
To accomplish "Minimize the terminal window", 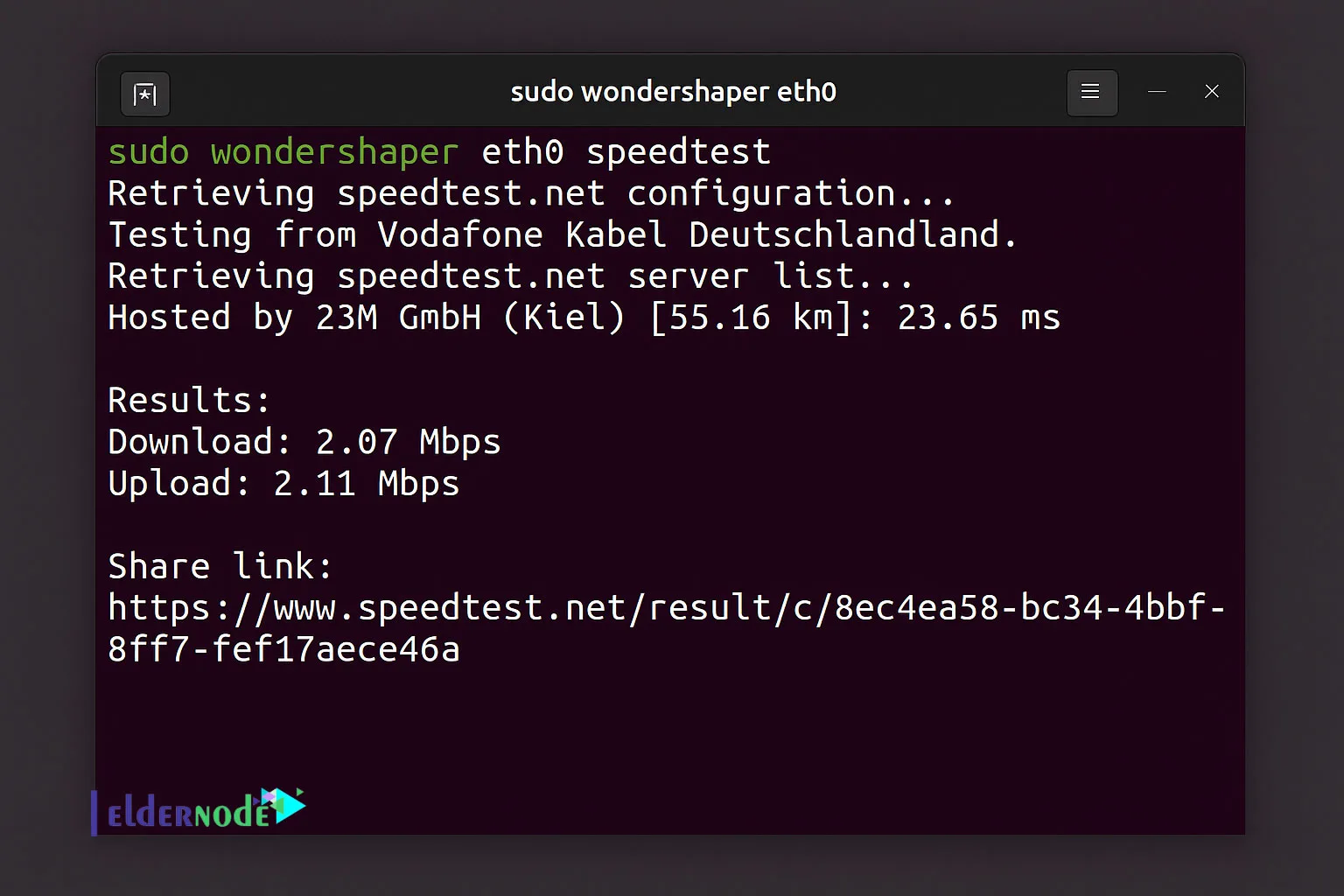I will click(x=1157, y=92).
